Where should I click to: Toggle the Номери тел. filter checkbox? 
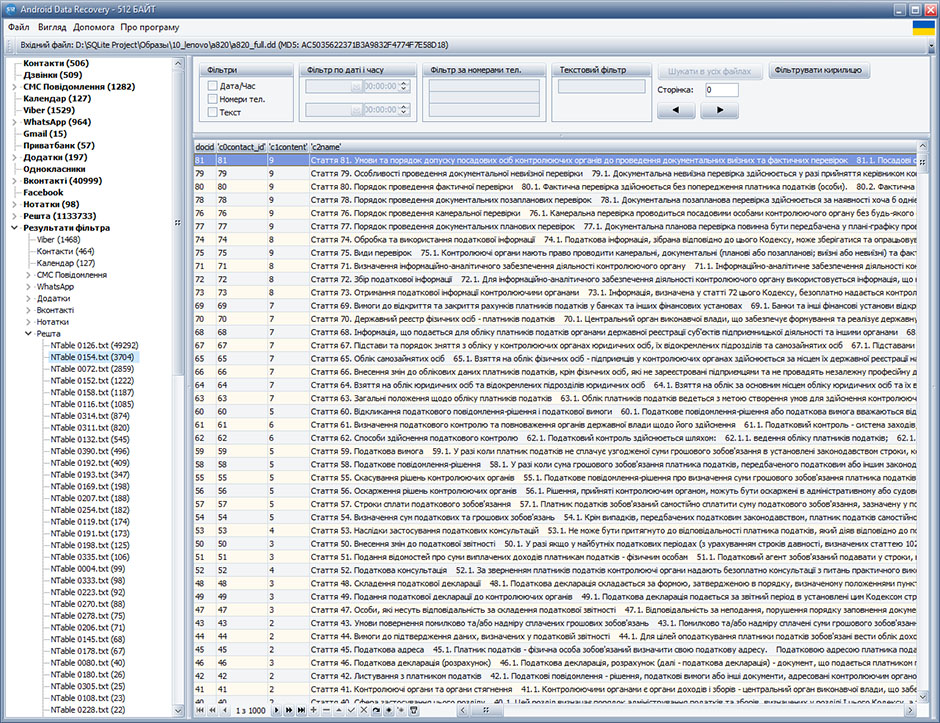point(214,99)
